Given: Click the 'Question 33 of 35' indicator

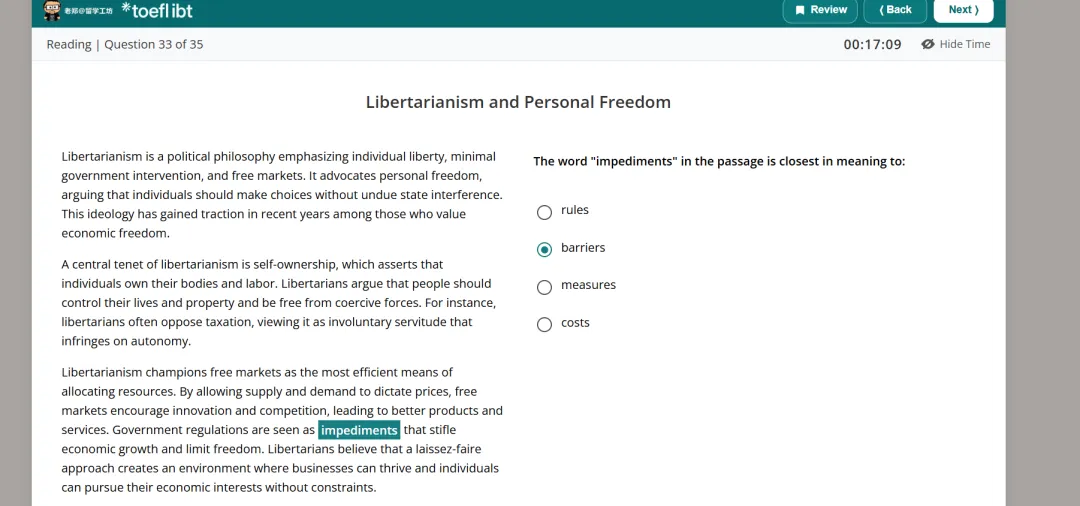Looking at the screenshot, I should [x=153, y=44].
